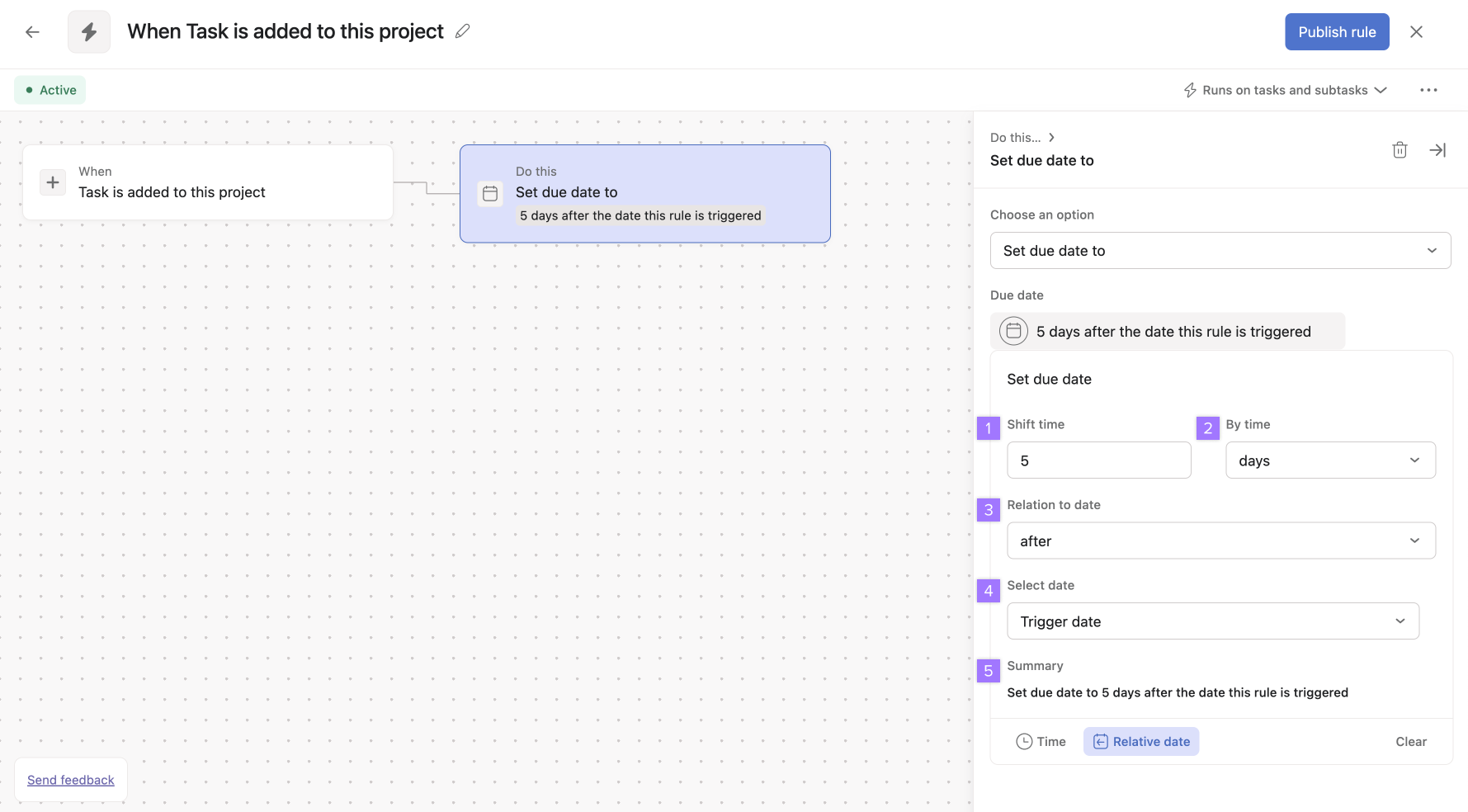Click the Active status indicator

pos(50,89)
